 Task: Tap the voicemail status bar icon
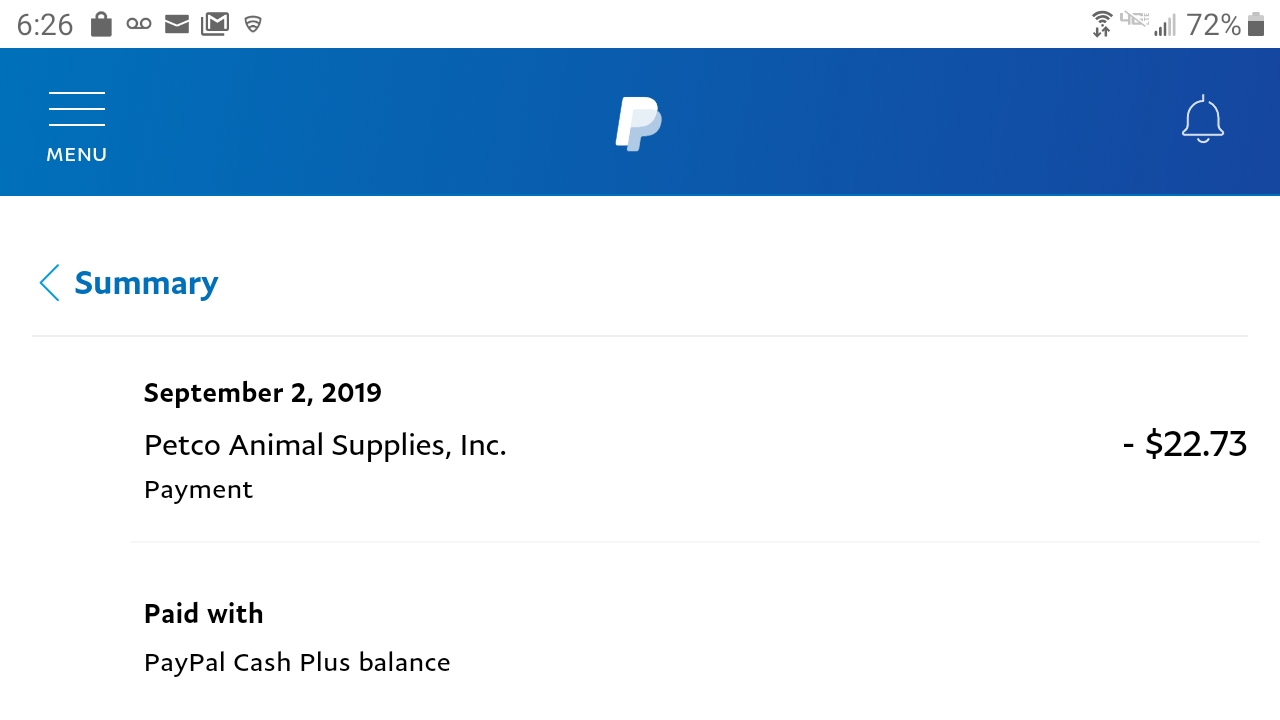[x=139, y=24]
